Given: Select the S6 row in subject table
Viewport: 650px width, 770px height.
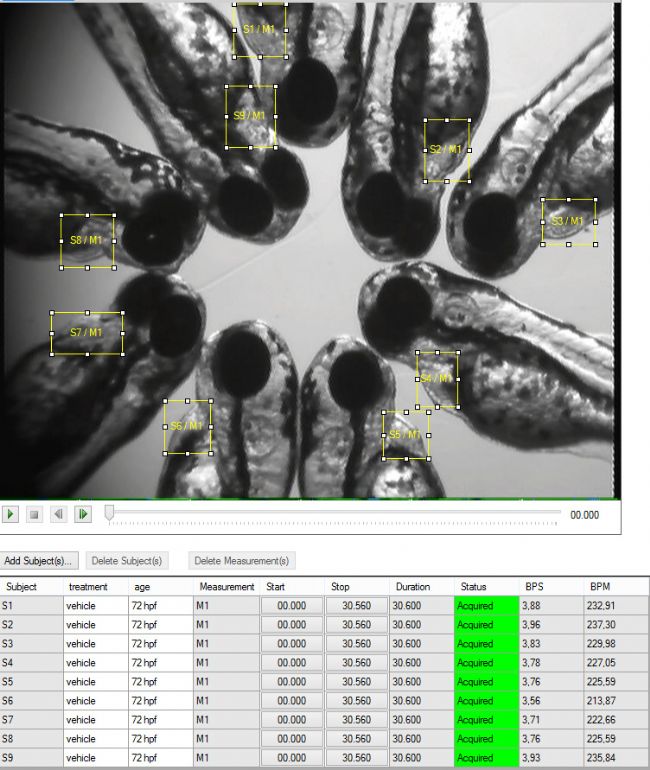Looking at the screenshot, I should click(30, 701).
